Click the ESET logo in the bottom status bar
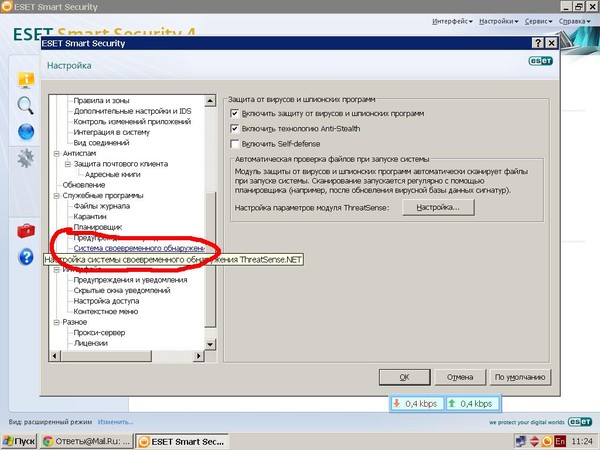 coord(580,422)
